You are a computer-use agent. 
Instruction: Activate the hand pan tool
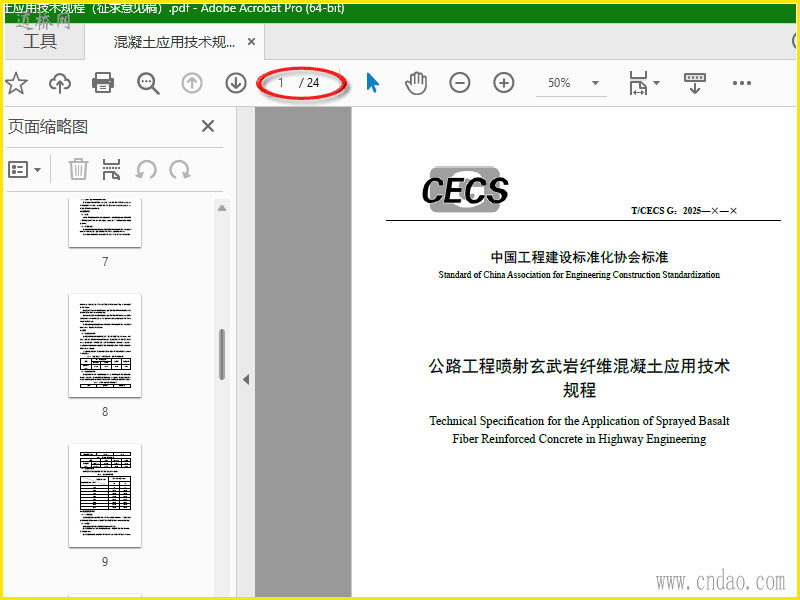point(416,83)
